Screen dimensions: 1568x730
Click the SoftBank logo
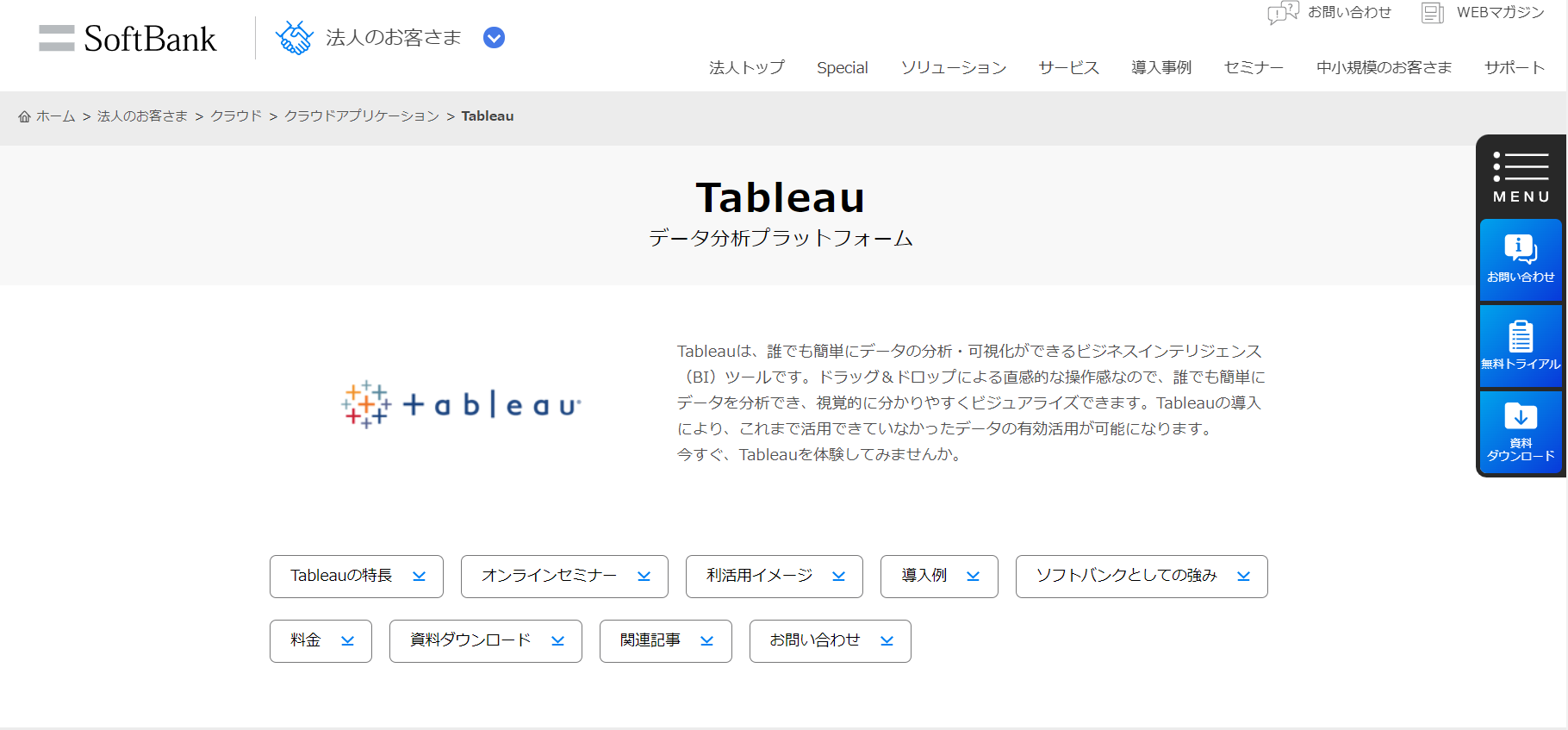tap(128, 39)
